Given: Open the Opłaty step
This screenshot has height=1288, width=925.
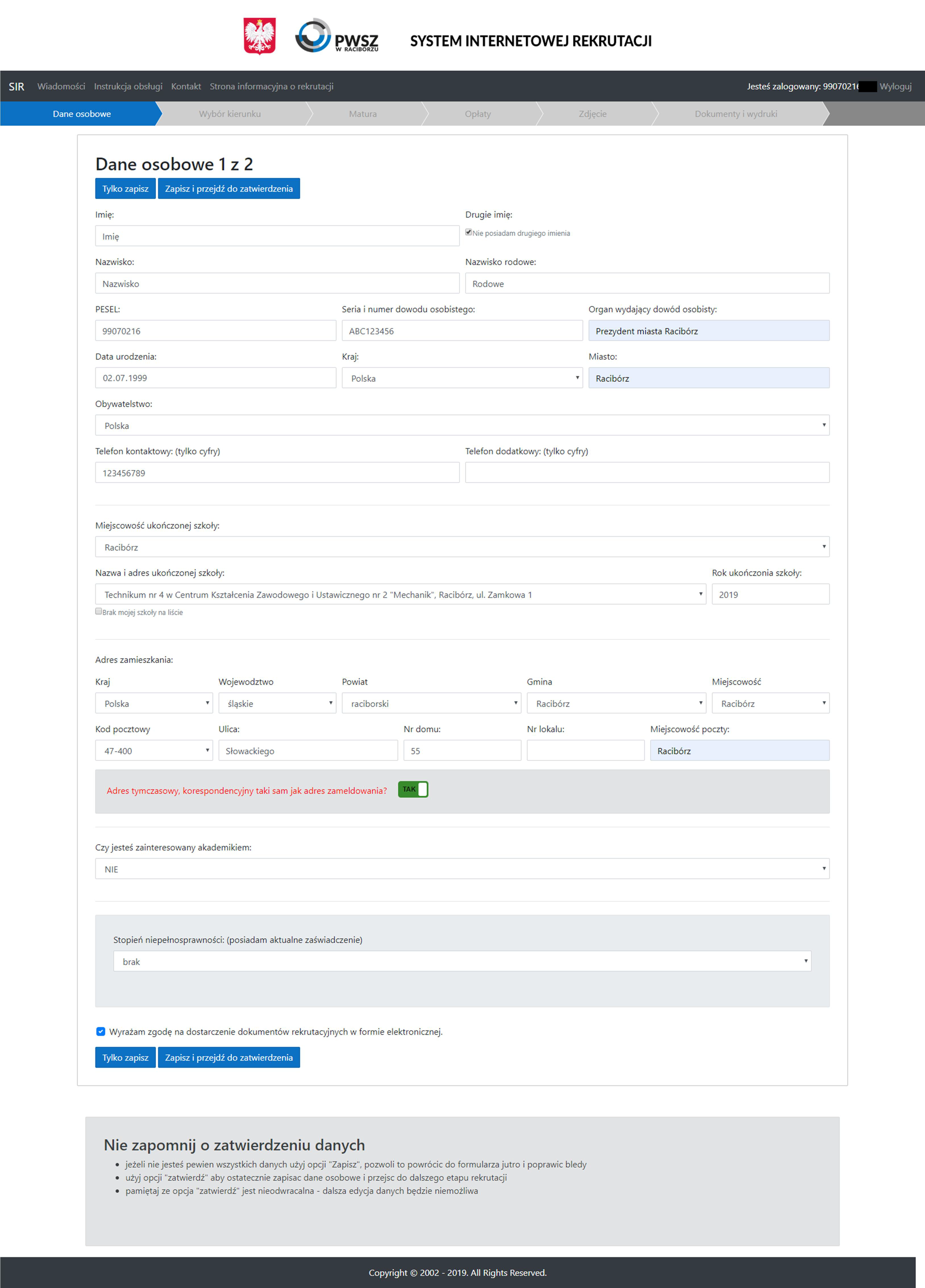Looking at the screenshot, I should [x=478, y=114].
